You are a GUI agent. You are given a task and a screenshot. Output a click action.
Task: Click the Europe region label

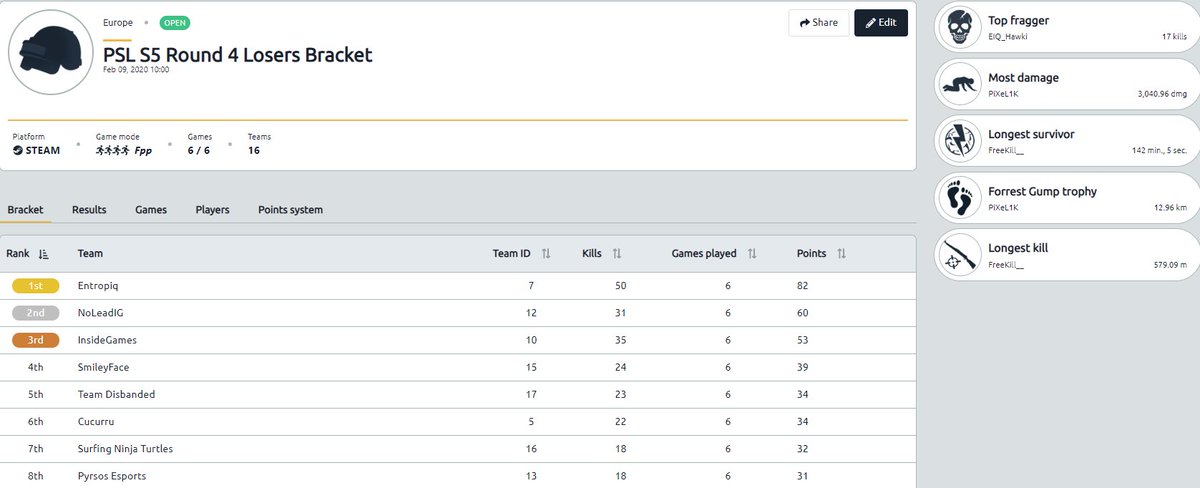tap(118, 22)
